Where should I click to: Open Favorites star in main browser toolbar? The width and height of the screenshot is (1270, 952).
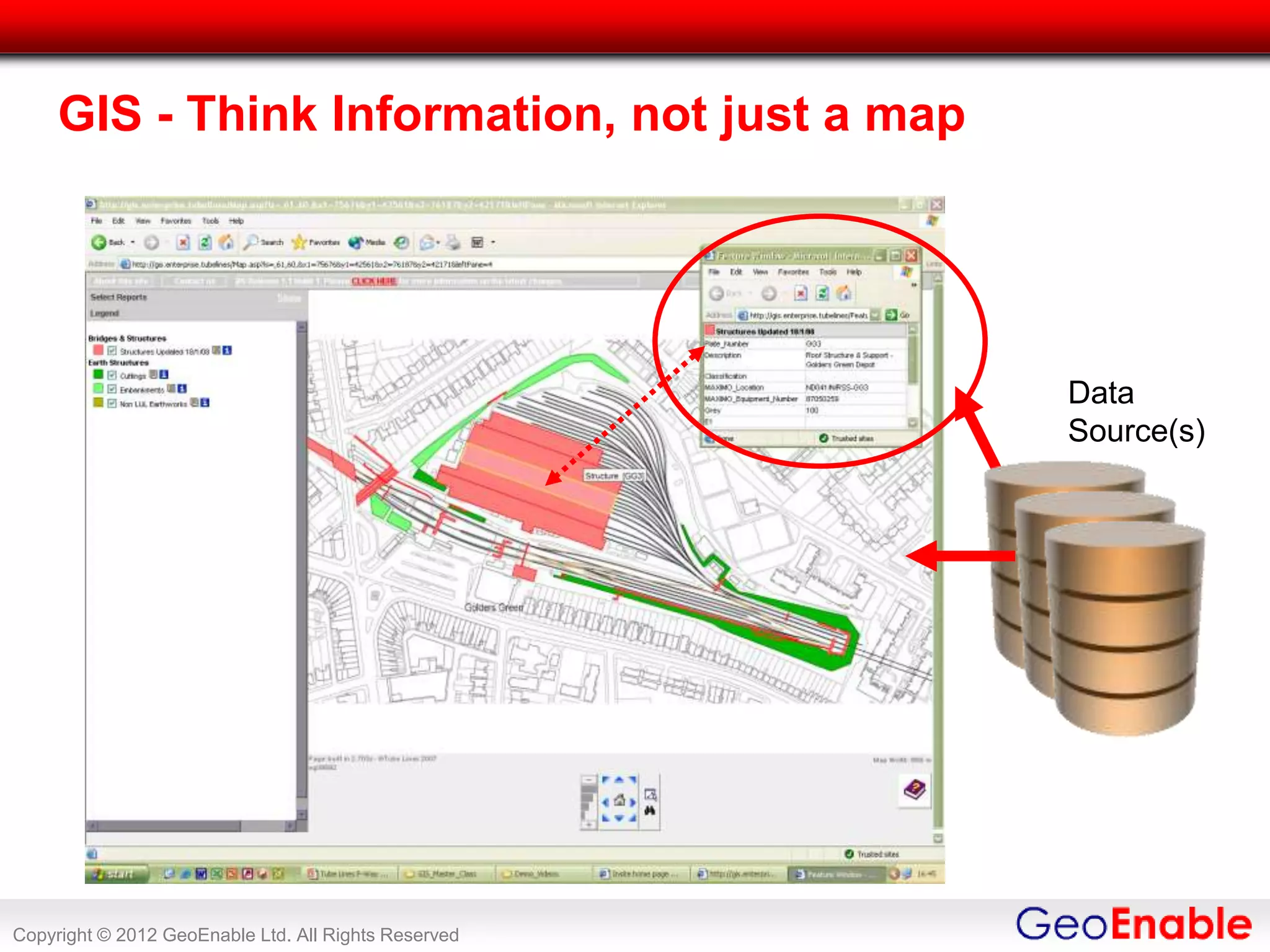tap(316, 242)
